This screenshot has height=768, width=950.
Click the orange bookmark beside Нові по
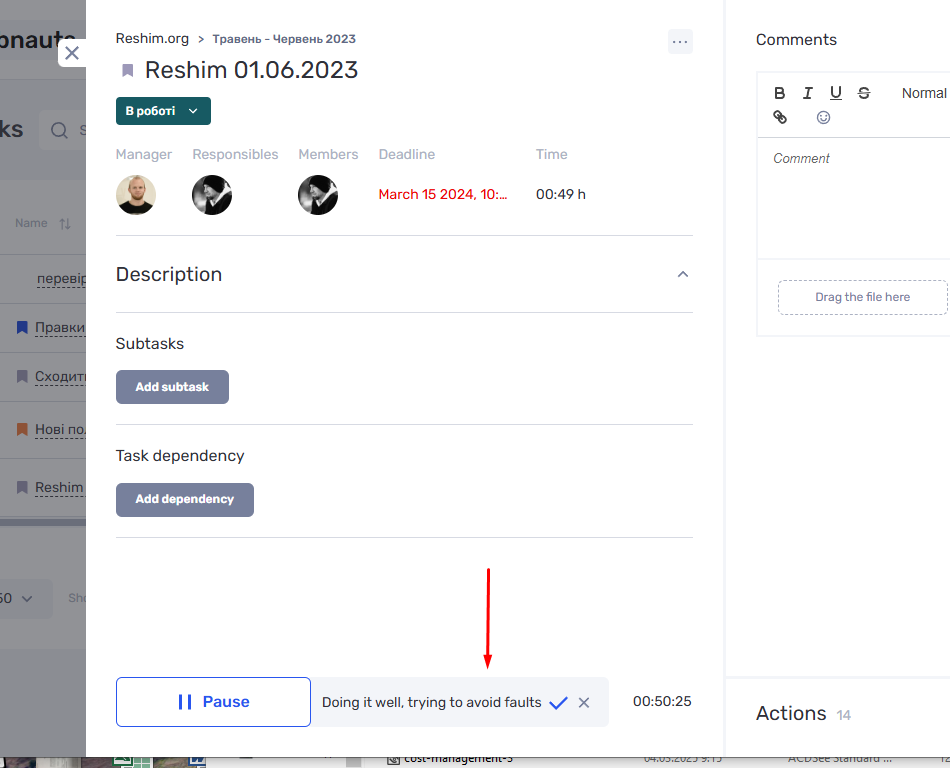(22, 429)
